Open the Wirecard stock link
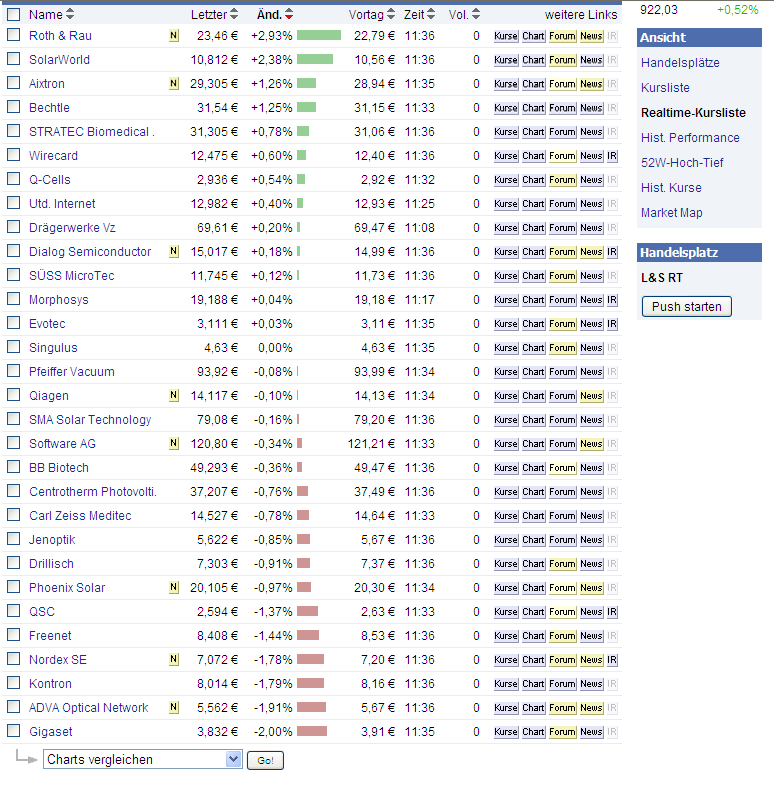774x785 pixels. point(53,156)
